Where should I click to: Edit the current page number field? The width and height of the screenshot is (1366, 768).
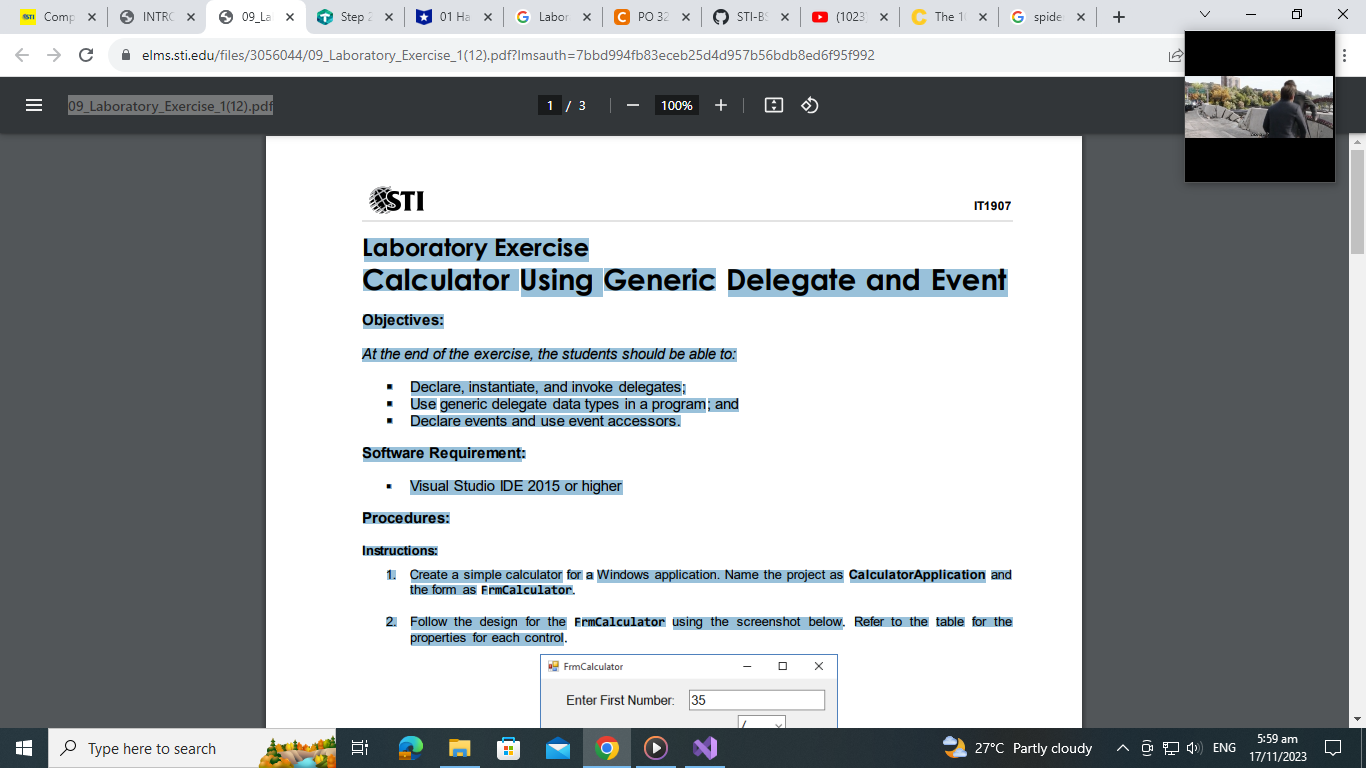pyautogui.click(x=549, y=105)
